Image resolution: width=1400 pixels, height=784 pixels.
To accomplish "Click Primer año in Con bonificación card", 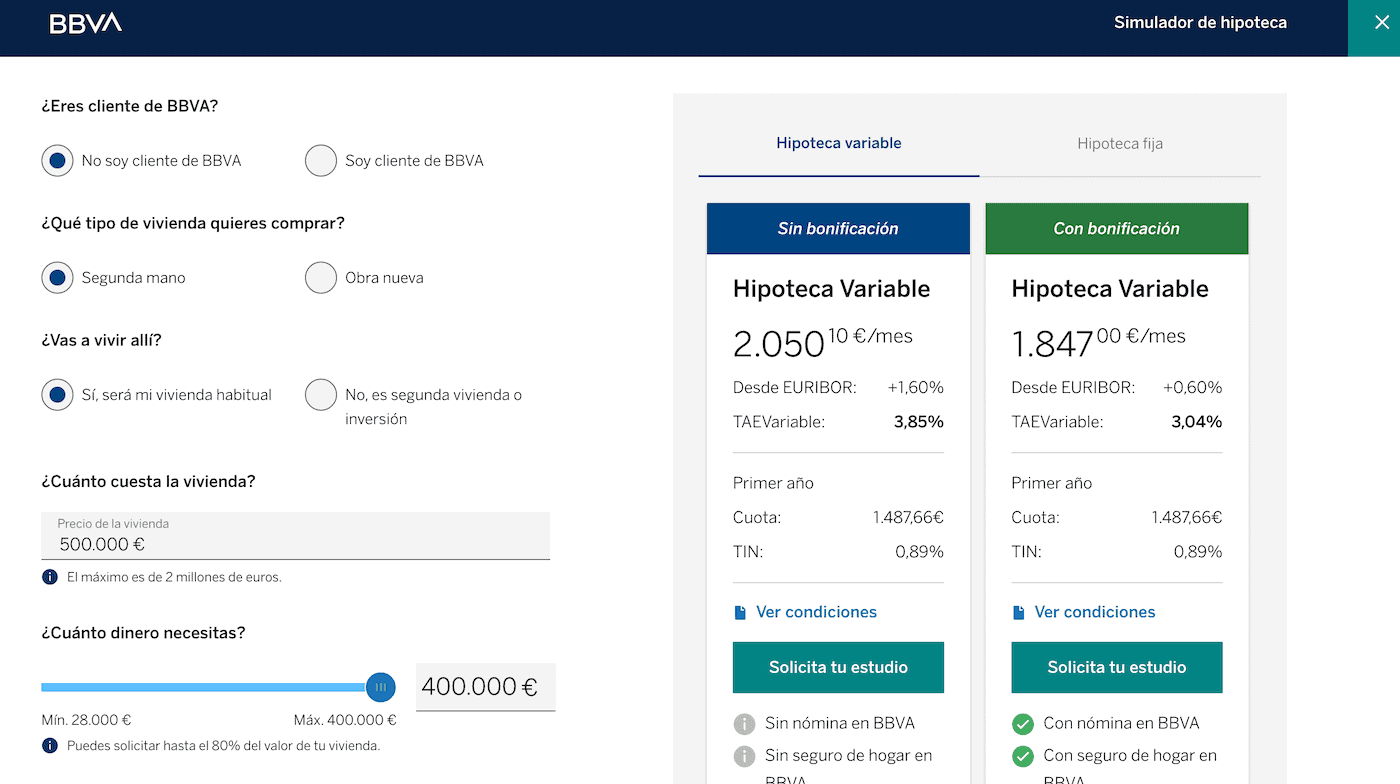I will point(1051,483).
